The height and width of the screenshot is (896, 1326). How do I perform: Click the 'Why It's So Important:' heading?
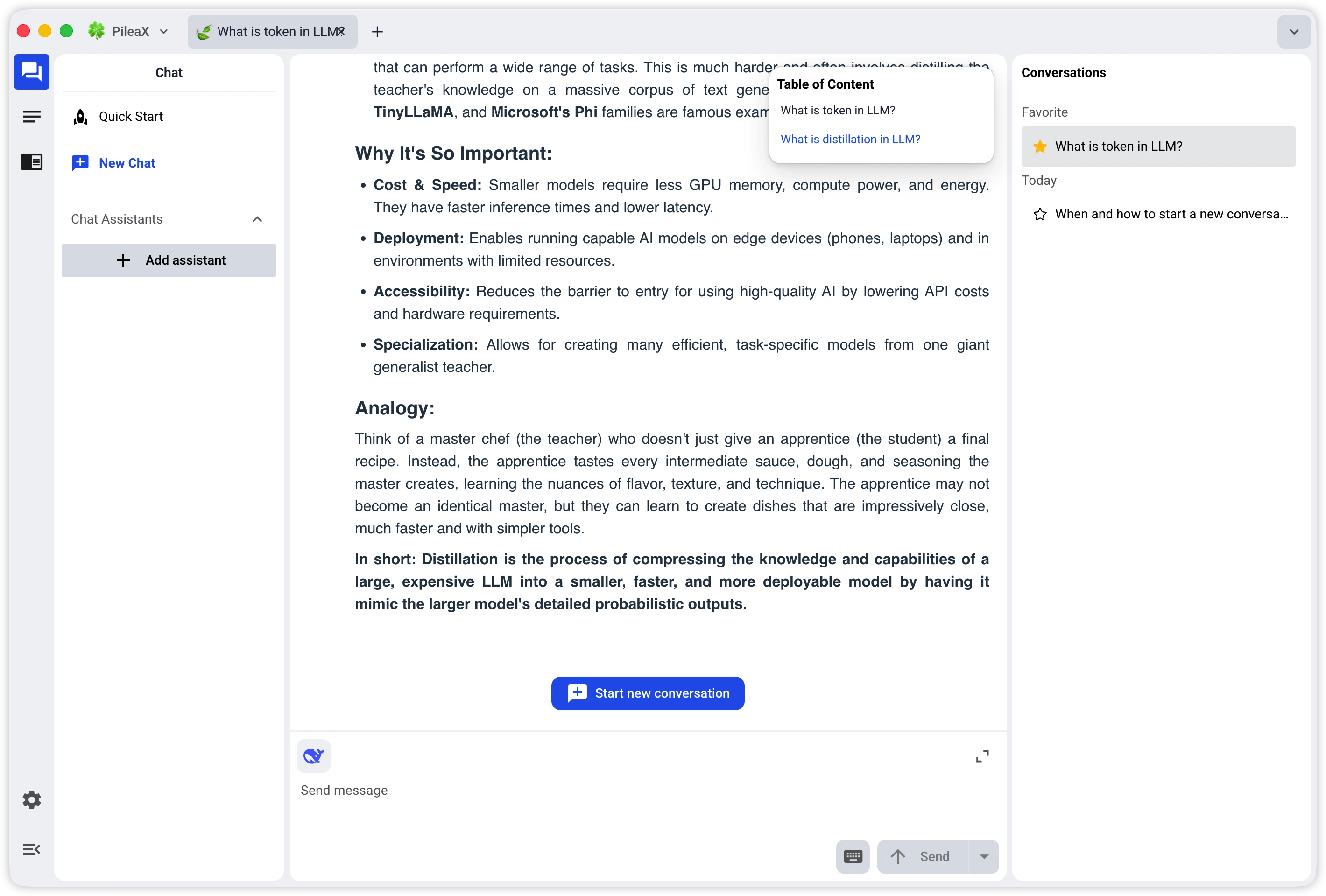click(x=453, y=154)
